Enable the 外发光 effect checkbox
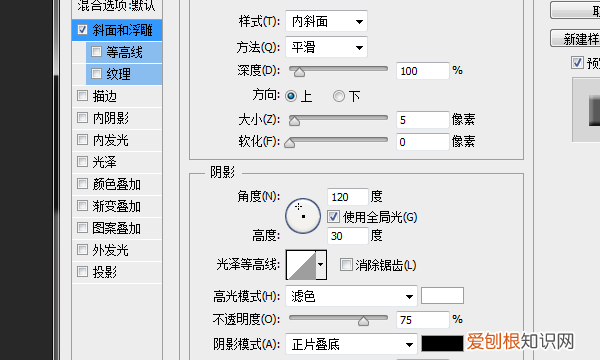 point(82,249)
